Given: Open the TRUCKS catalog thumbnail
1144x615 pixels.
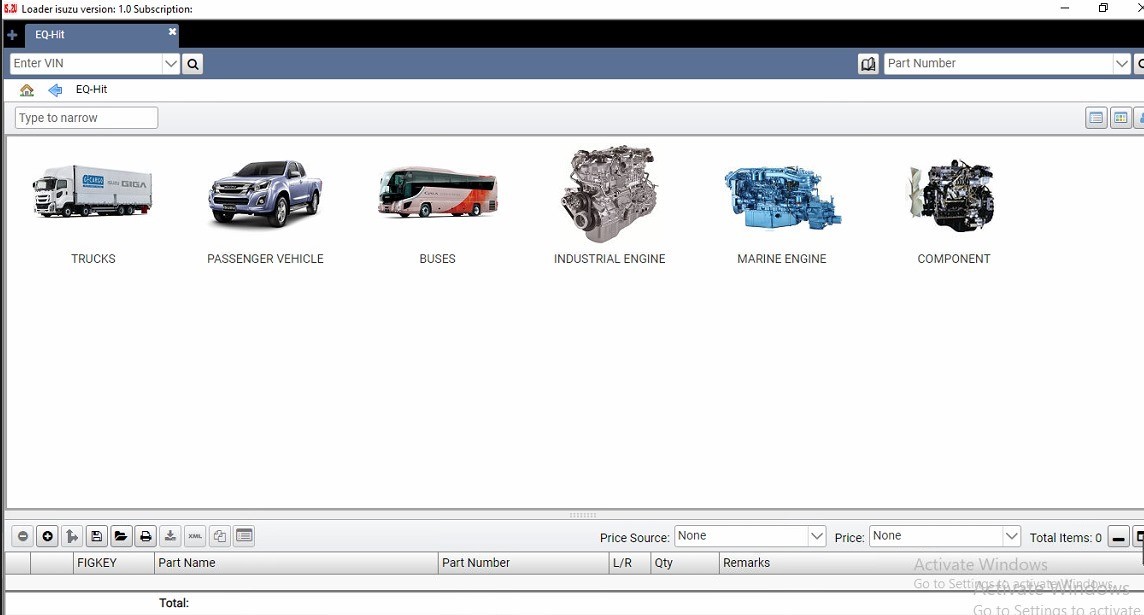Looking at the screenshot, I should click(x=93, y=192).
